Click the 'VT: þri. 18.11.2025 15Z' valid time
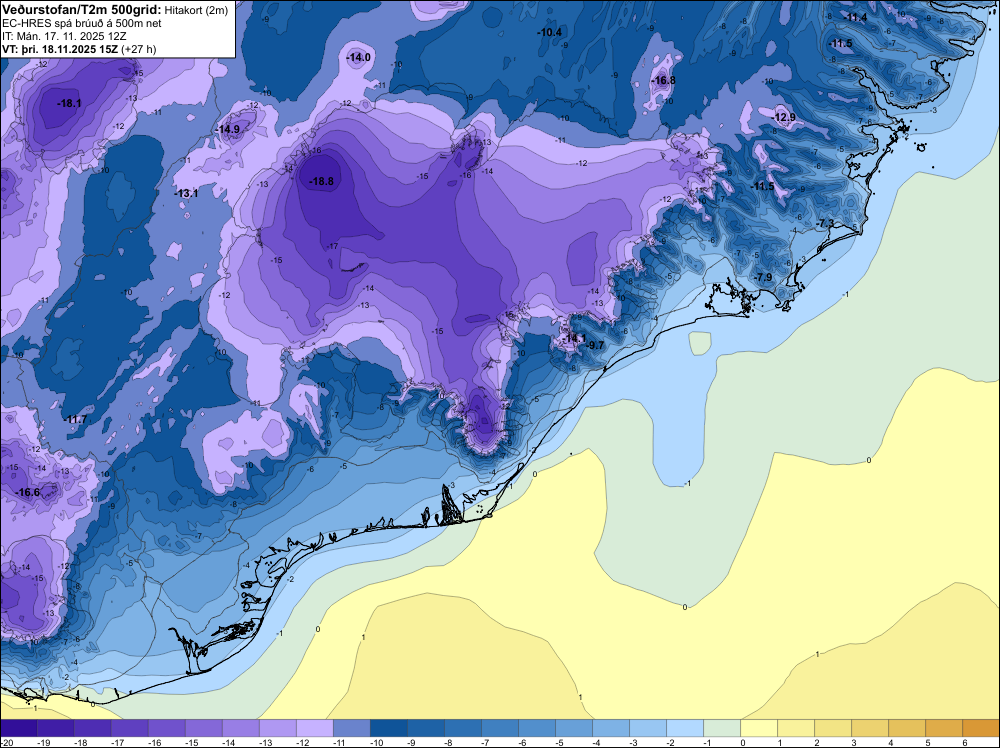The image size is (1000, 748). 59,49
